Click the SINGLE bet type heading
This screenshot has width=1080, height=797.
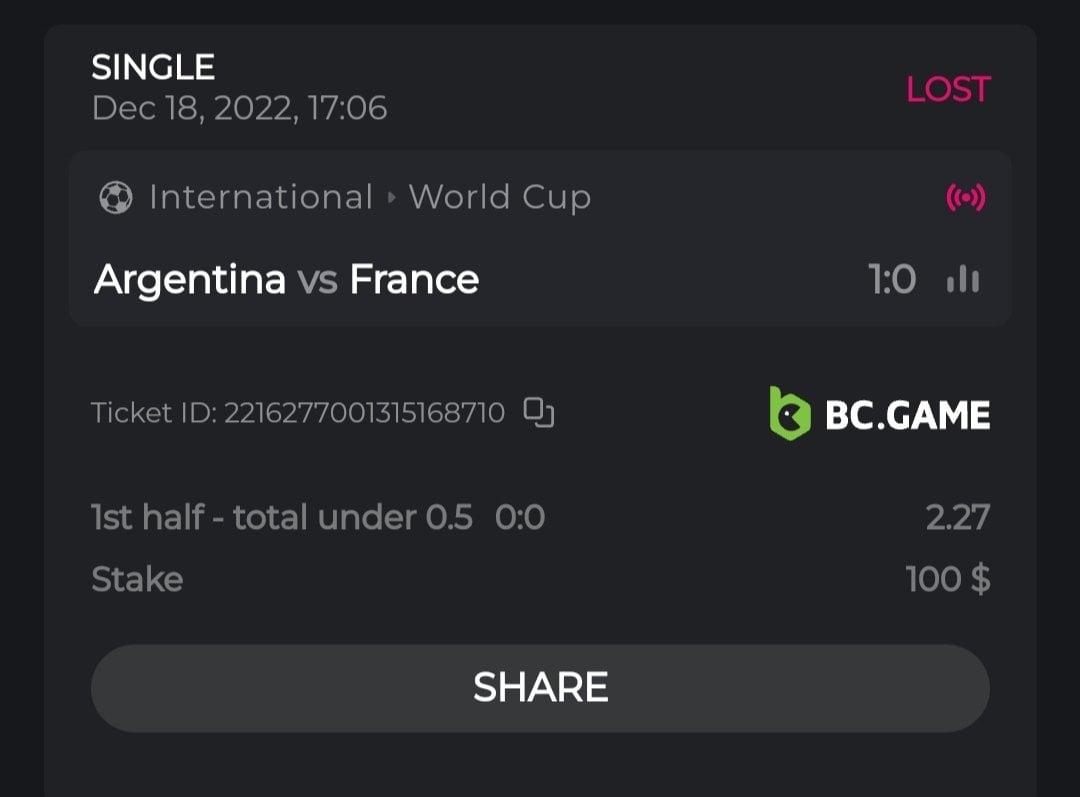click(153, 67)
